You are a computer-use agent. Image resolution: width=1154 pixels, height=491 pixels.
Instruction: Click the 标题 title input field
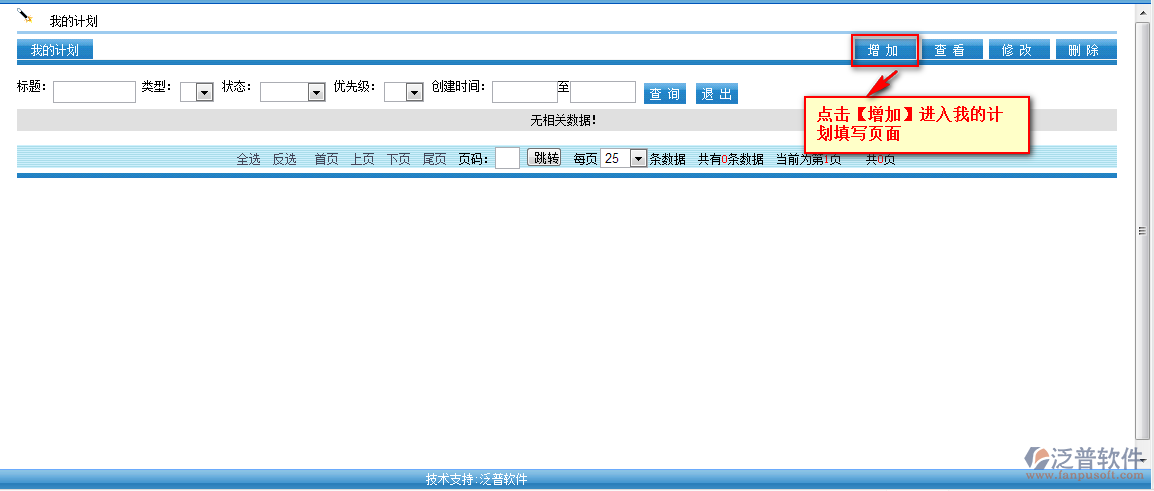tap(94, 91)
